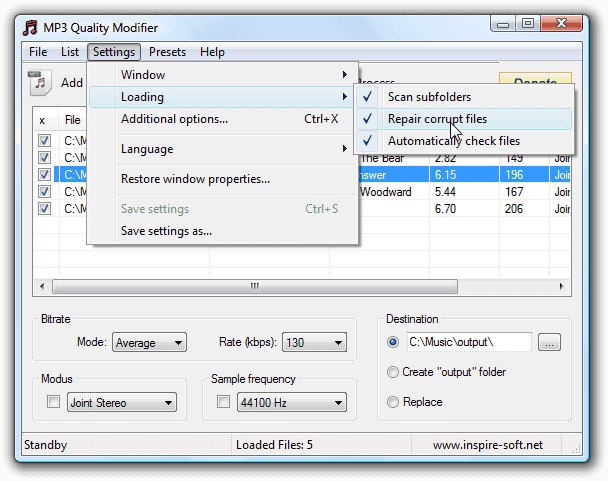608x481 pixels.
Task: Enable the Modus checkbox
Action: 54,403
